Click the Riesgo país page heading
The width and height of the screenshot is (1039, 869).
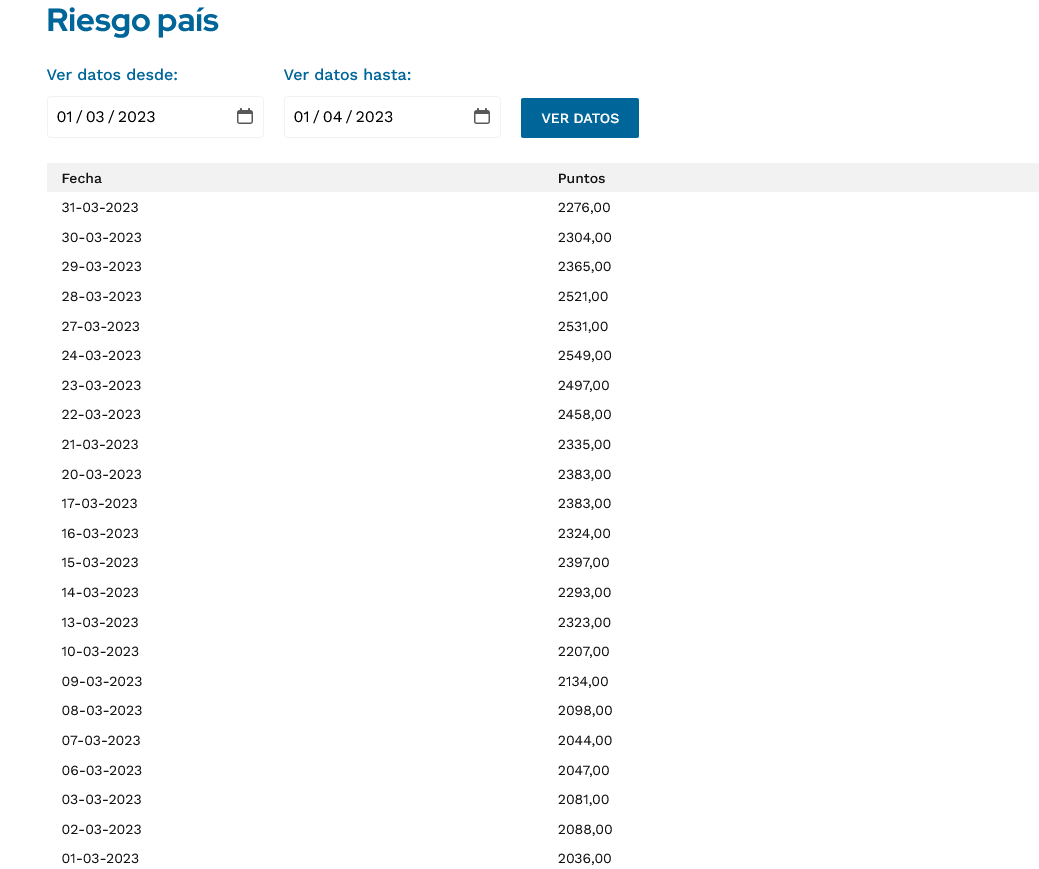[133, 21]
